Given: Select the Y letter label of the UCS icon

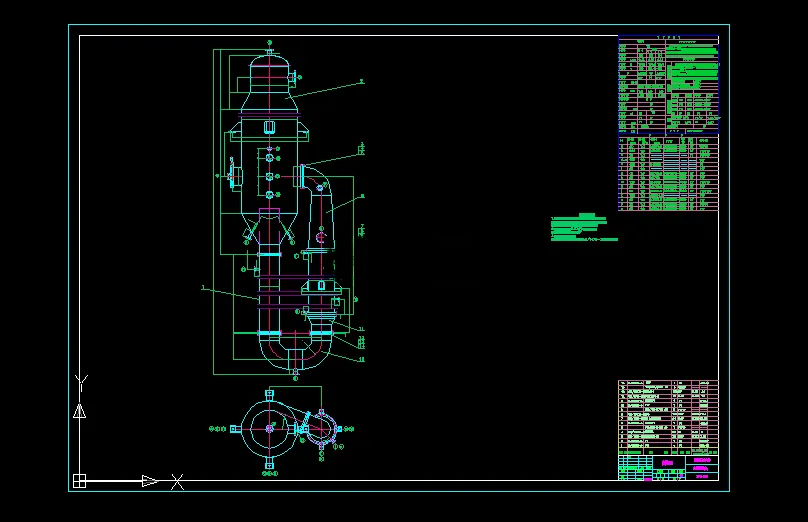Looking at the screenshot, I should point(81,383).
